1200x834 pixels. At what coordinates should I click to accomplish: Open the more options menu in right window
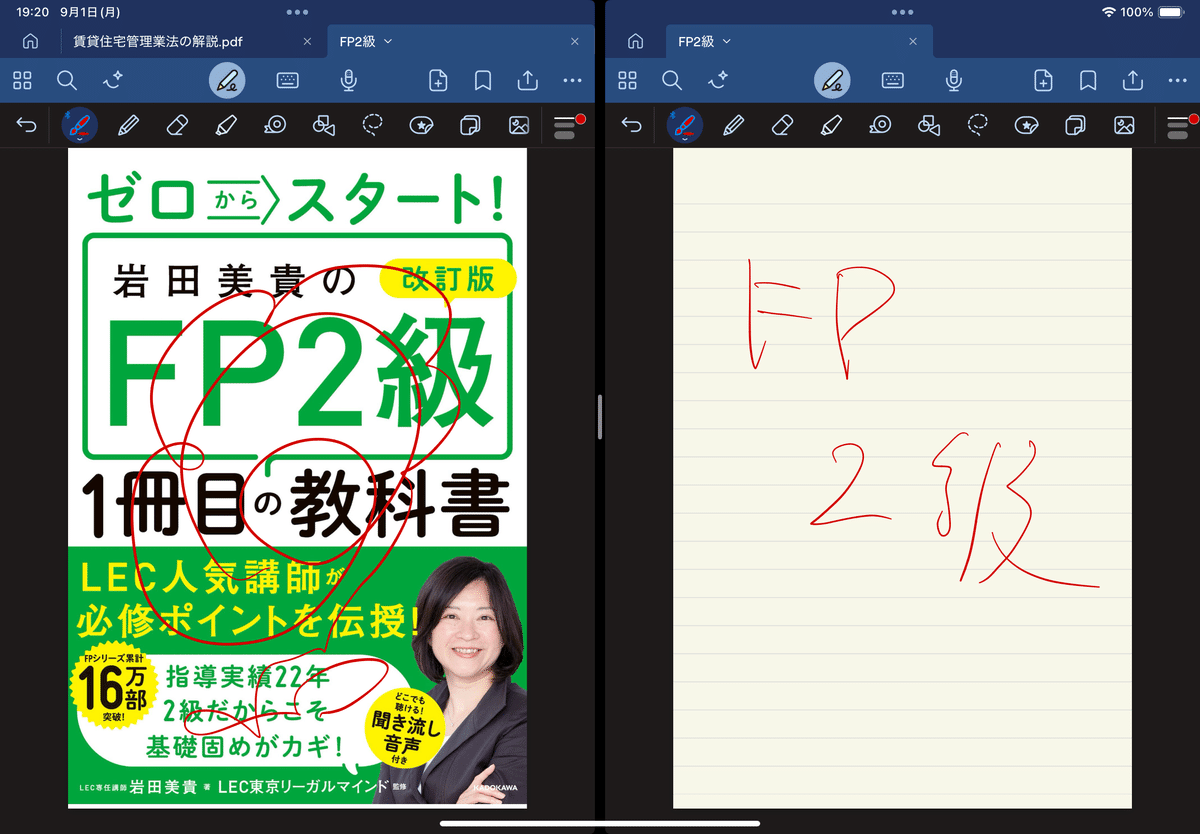1177,81
